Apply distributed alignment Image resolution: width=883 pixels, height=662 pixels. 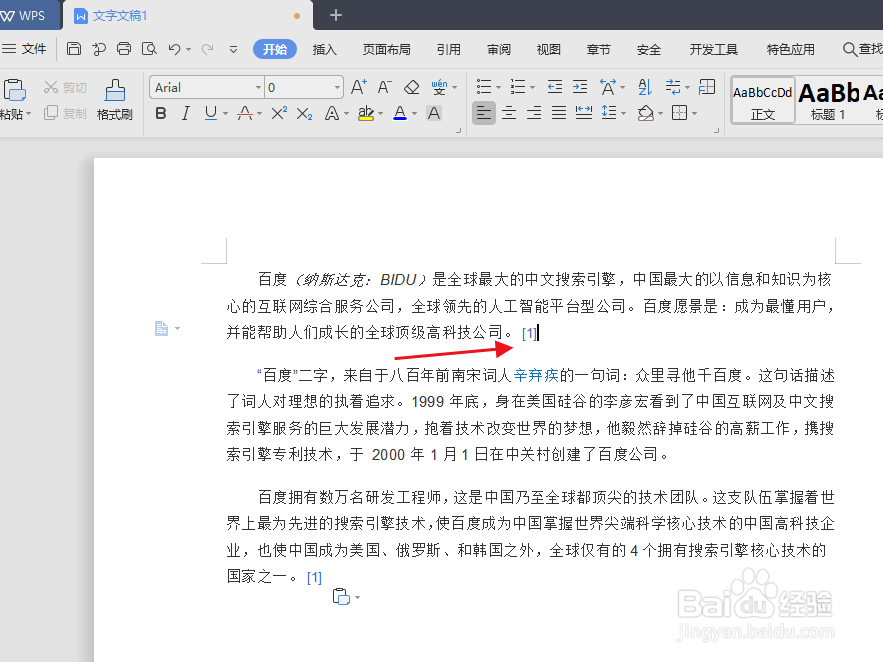pos(584,113)
